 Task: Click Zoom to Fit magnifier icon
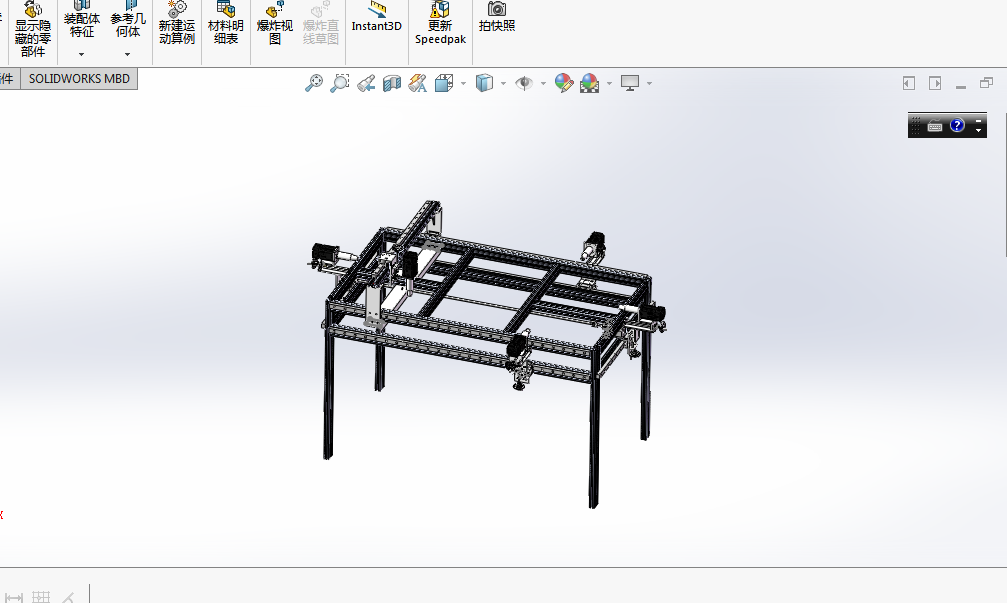313,83
